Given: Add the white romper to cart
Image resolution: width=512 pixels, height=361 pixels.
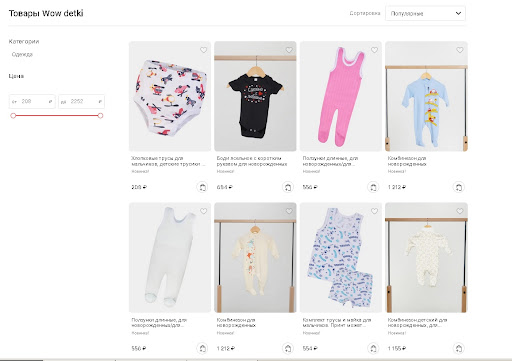Looking at the screenshot, I should 202,349.
